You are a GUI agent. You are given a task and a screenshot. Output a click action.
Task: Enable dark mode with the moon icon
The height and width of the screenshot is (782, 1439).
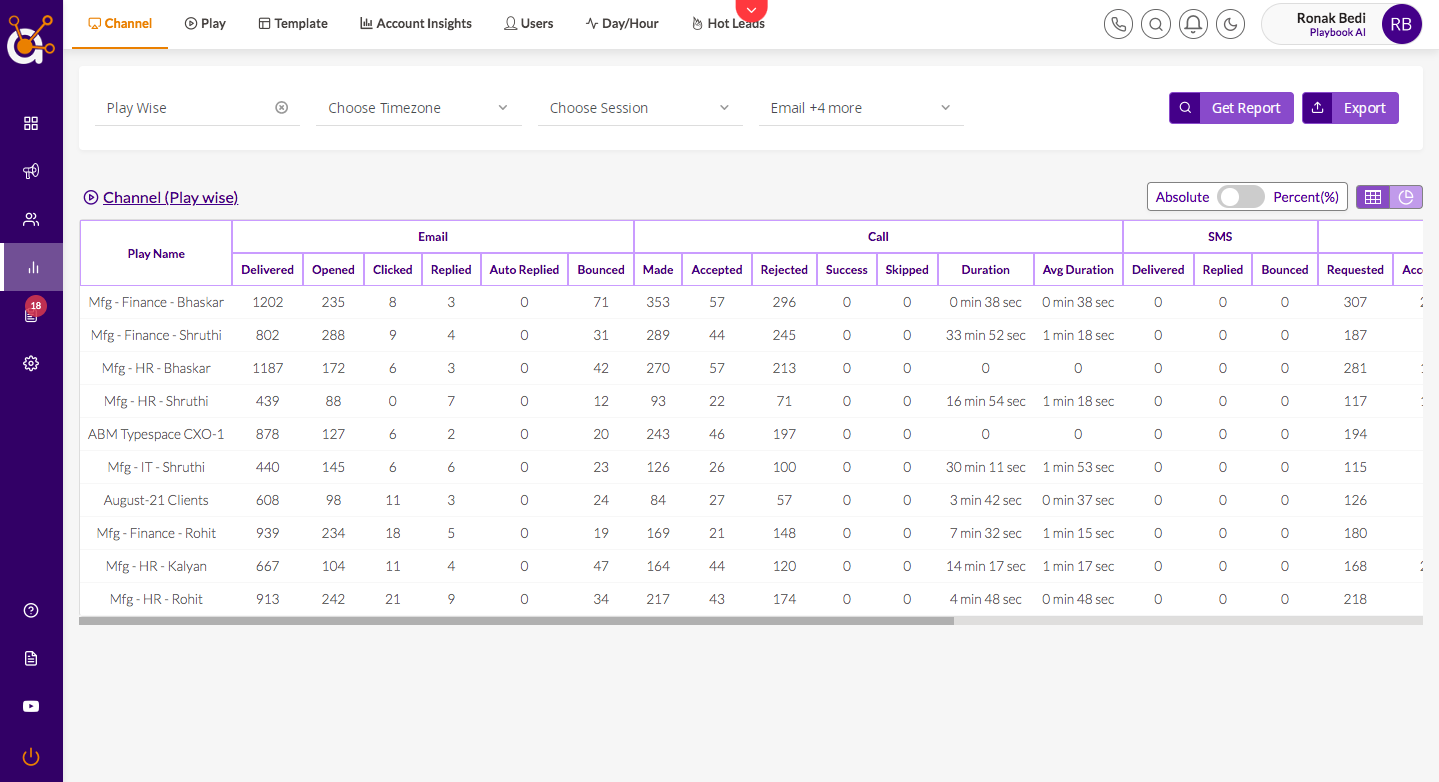tap(1230, 24)
